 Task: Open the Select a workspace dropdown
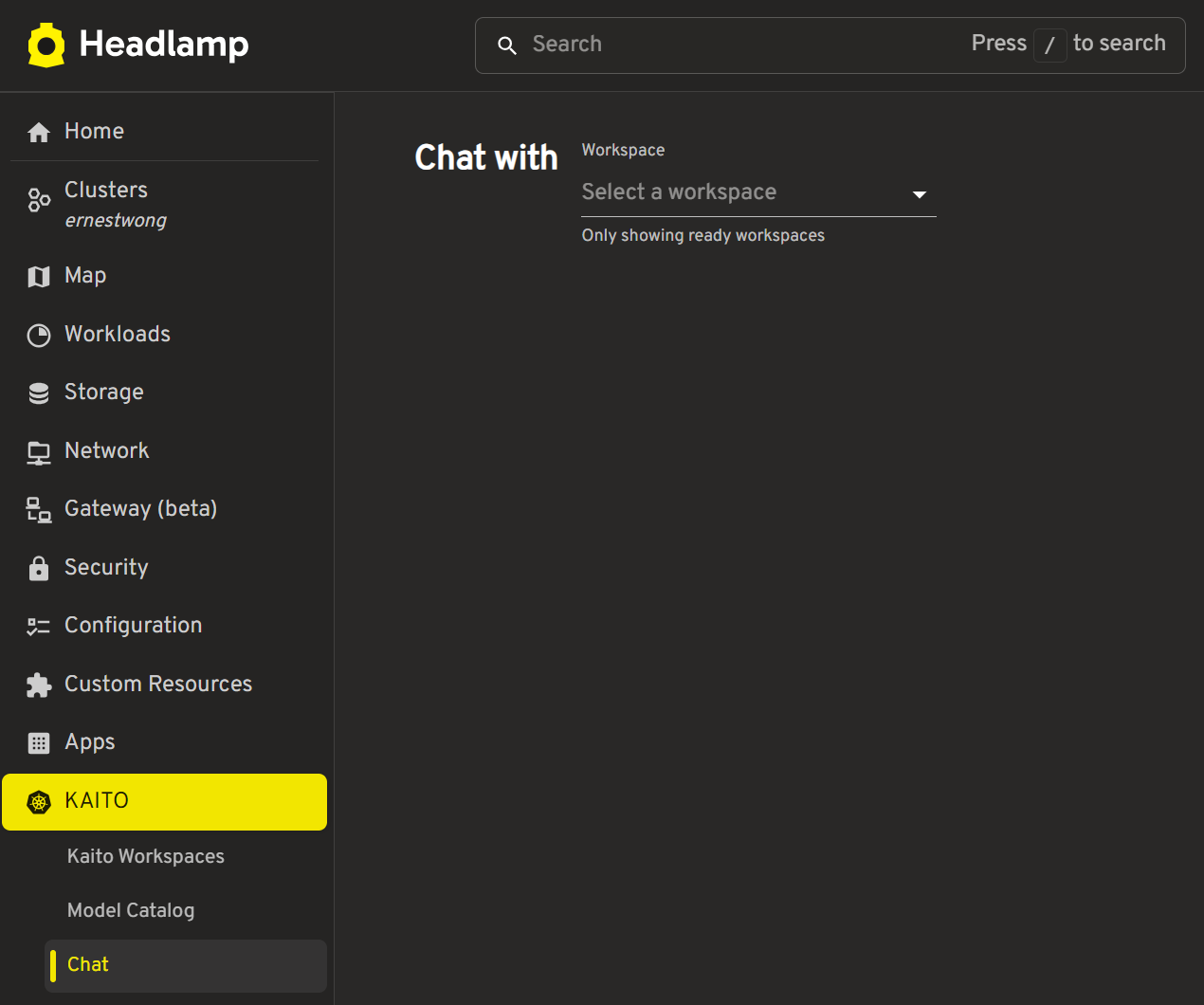pyautogui.click(x=758, y=192)
